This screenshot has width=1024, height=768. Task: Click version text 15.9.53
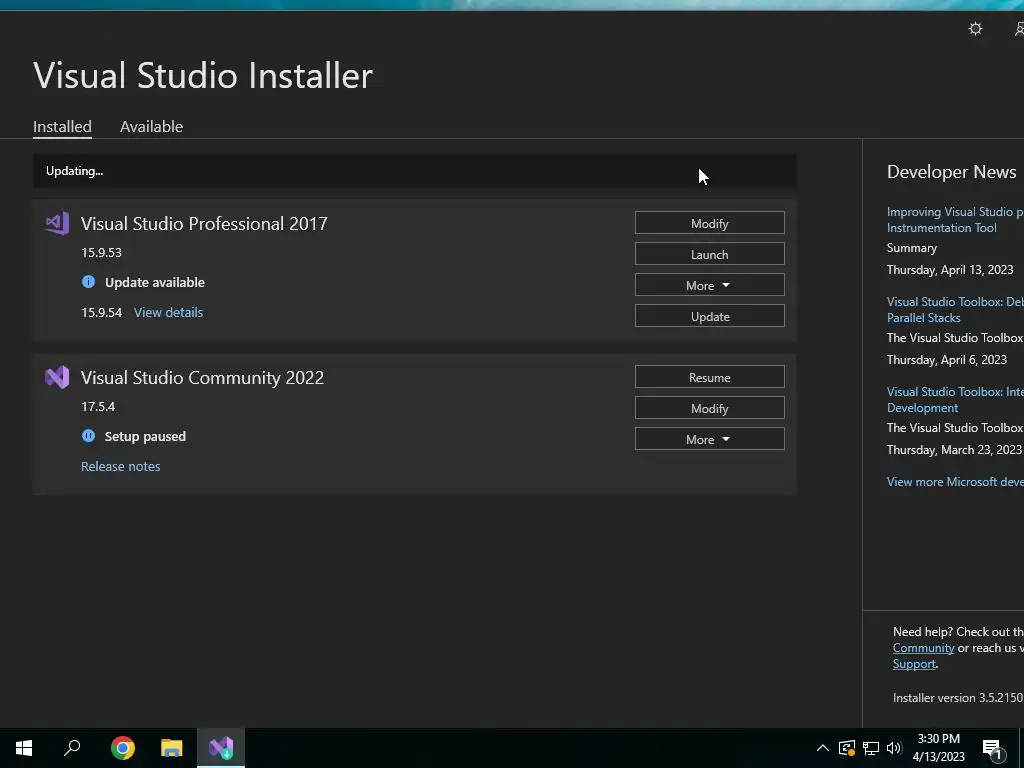pos(101,252)
